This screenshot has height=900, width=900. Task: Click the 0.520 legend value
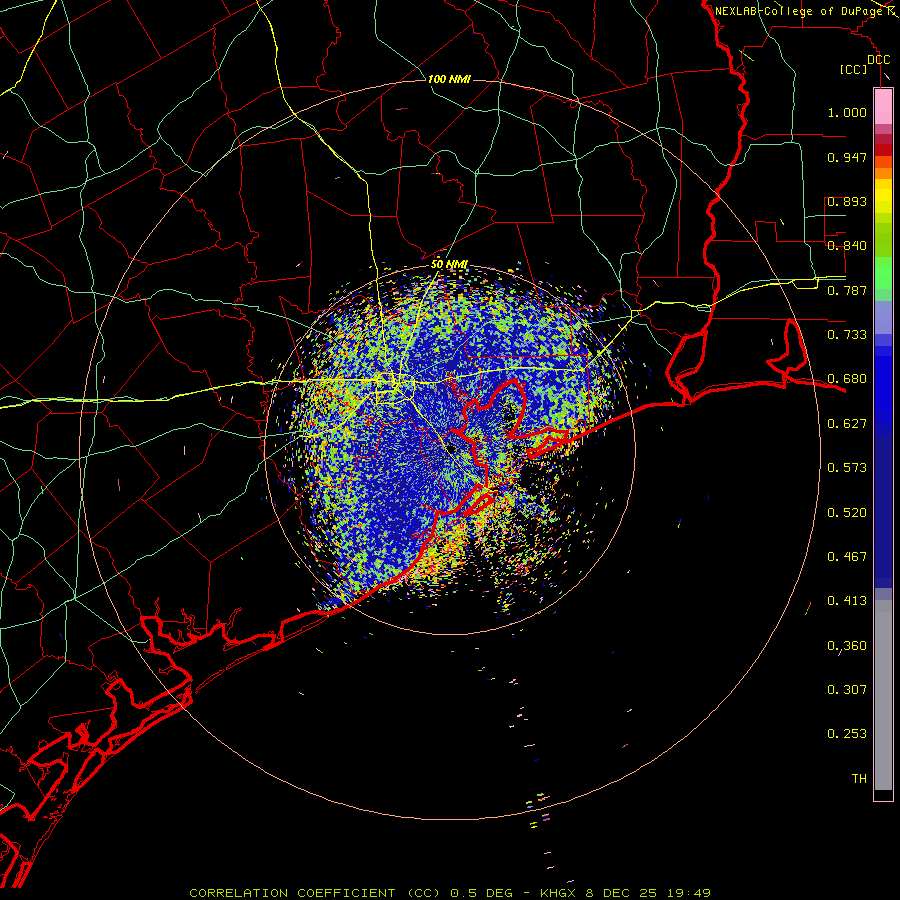pyautogui.click(x=847, y=513)
